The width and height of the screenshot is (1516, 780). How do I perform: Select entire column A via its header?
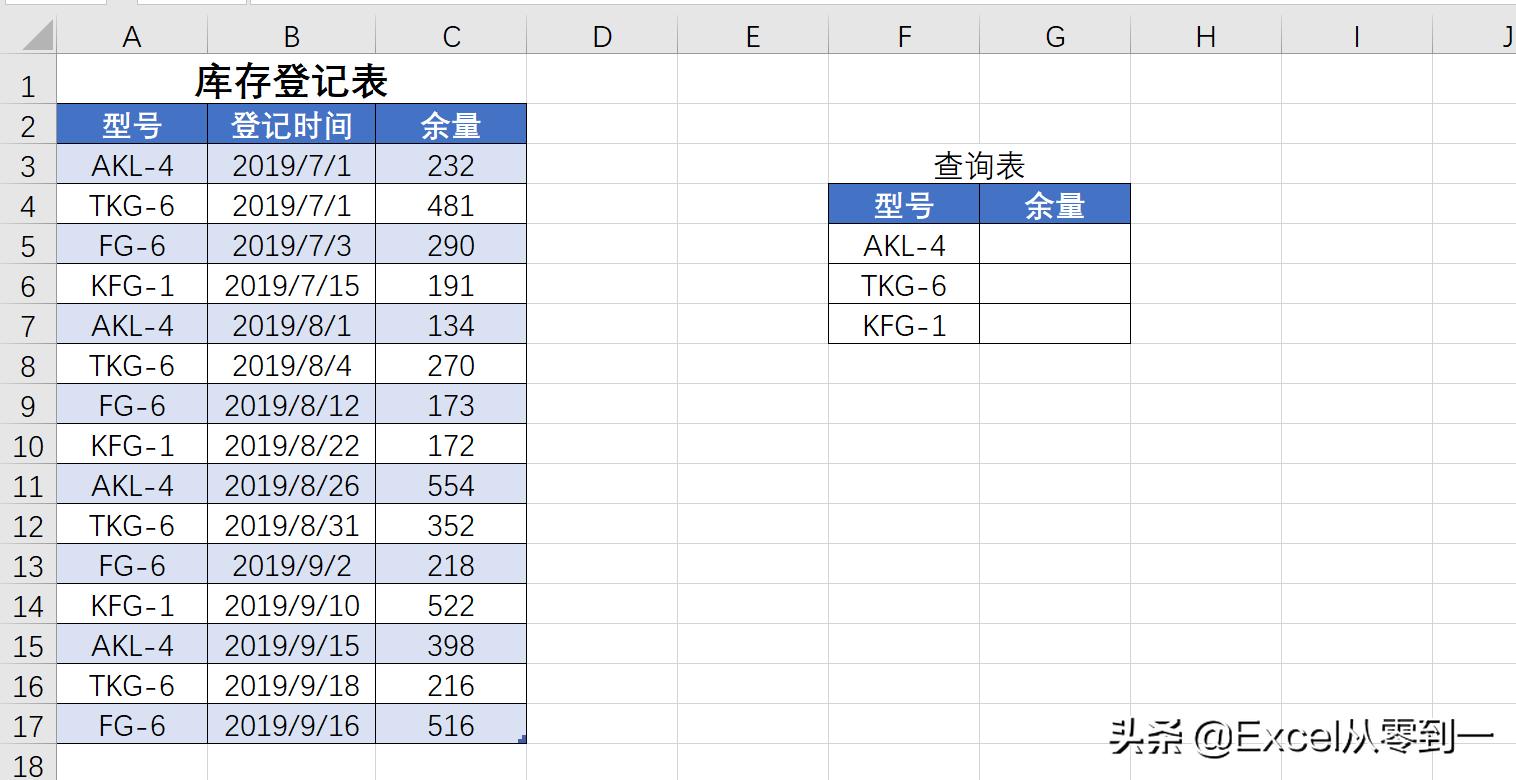coord(131,36)
